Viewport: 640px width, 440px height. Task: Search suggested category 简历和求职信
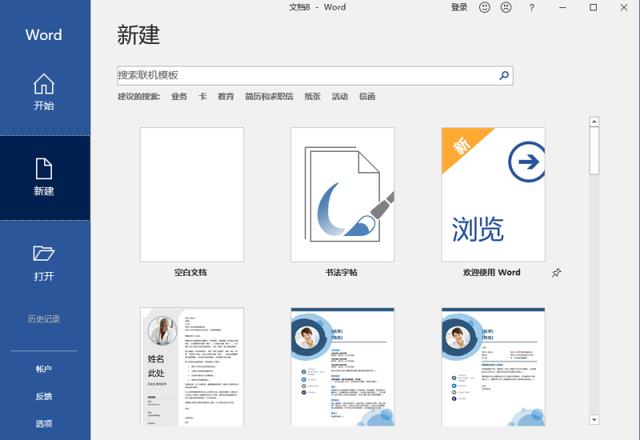pos(269,96)
